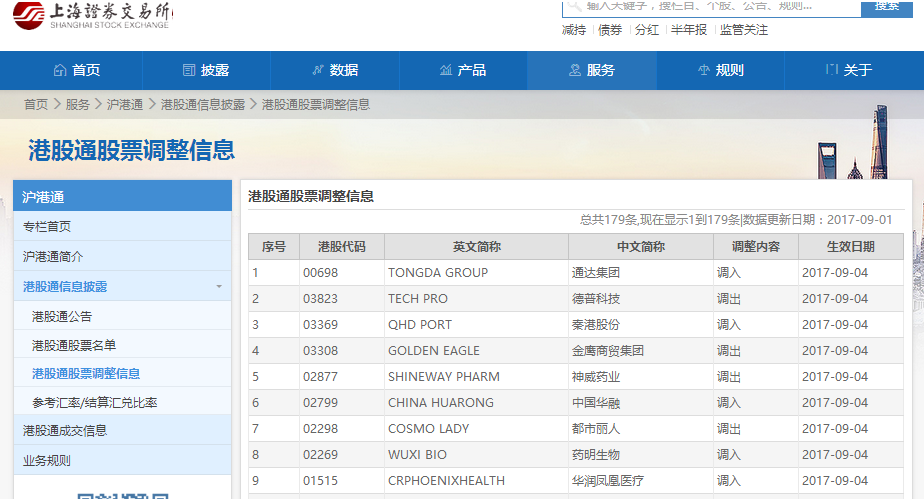Select 港股通信息披露 in the sidebar
This screenshot has height=499, width=924.
click(x=65, y=286)
